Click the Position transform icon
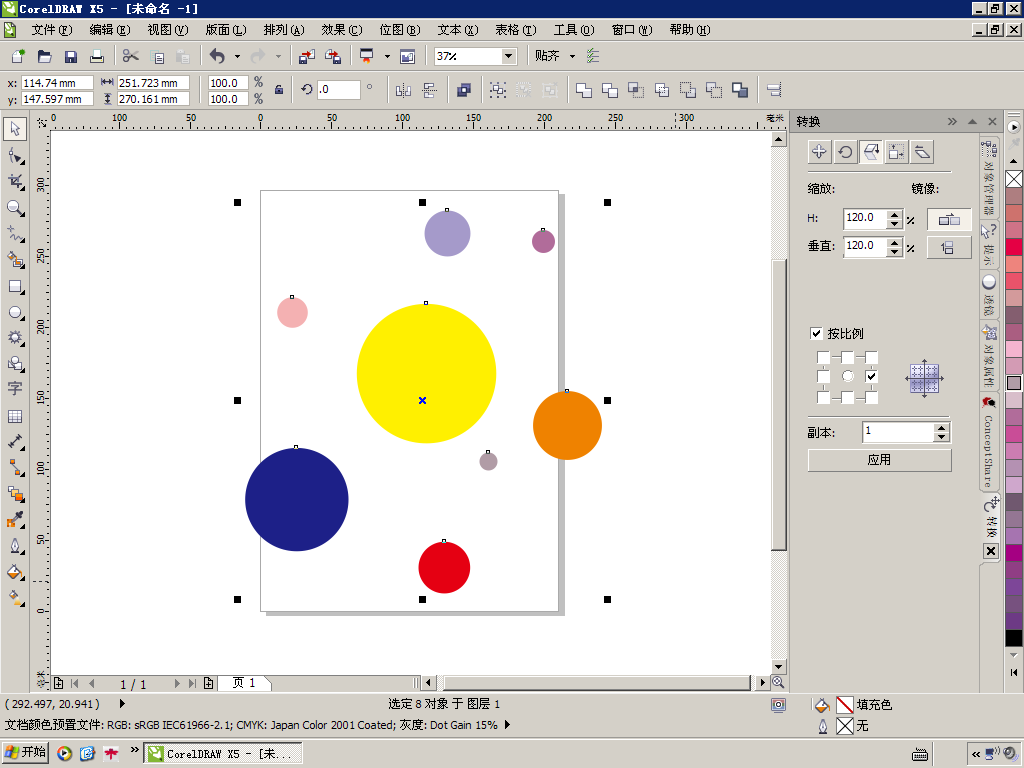 [x=819, y=152]
